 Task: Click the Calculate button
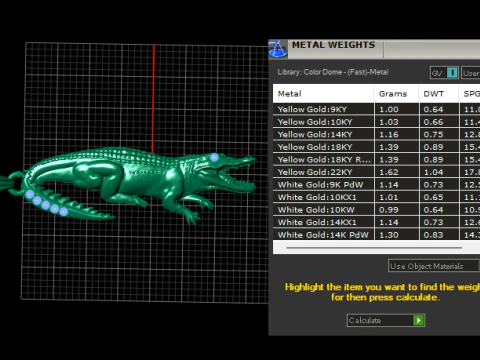(386, 320)
